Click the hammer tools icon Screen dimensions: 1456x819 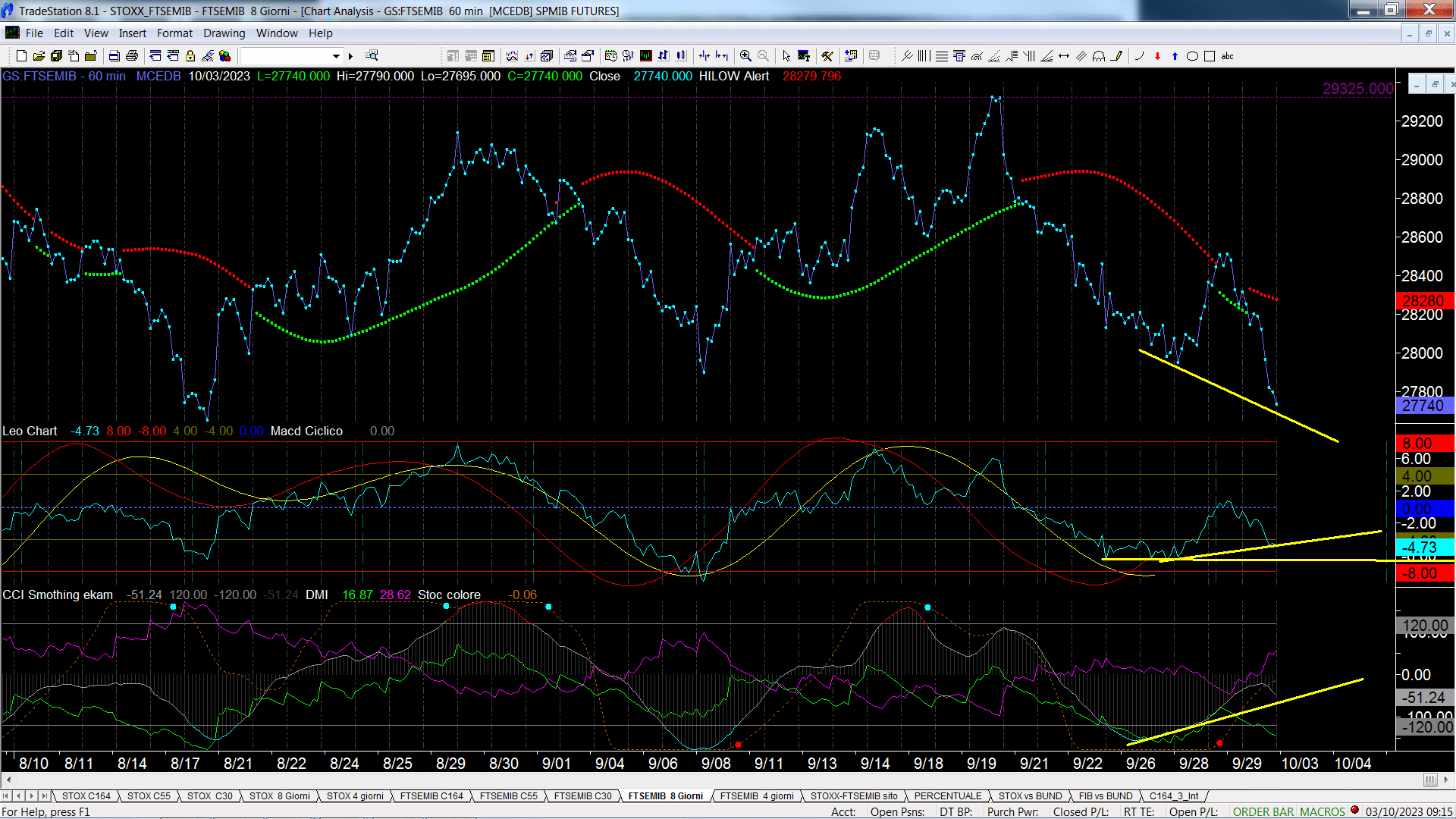coord(827,55)
